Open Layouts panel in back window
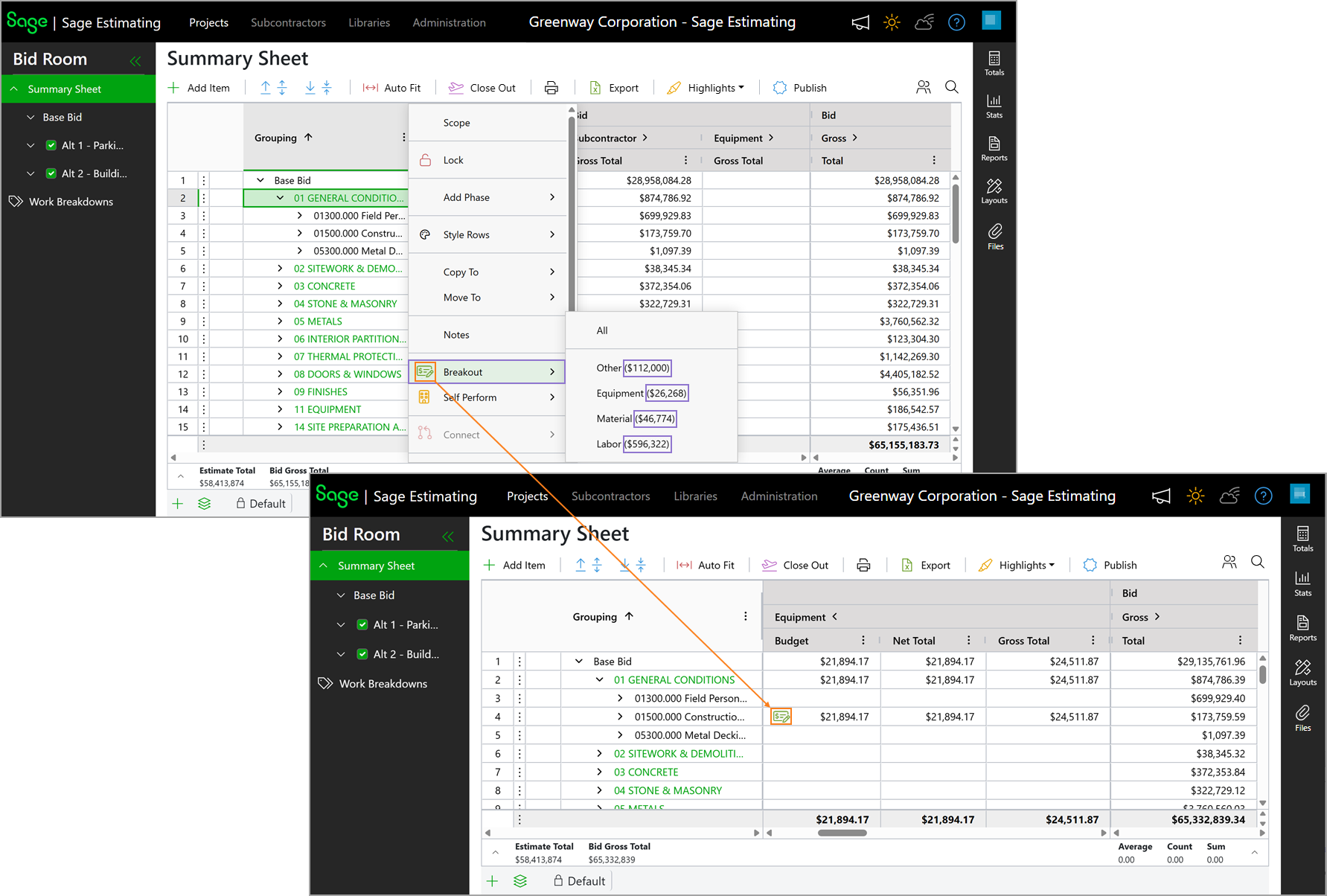 [x=994, y=191]
